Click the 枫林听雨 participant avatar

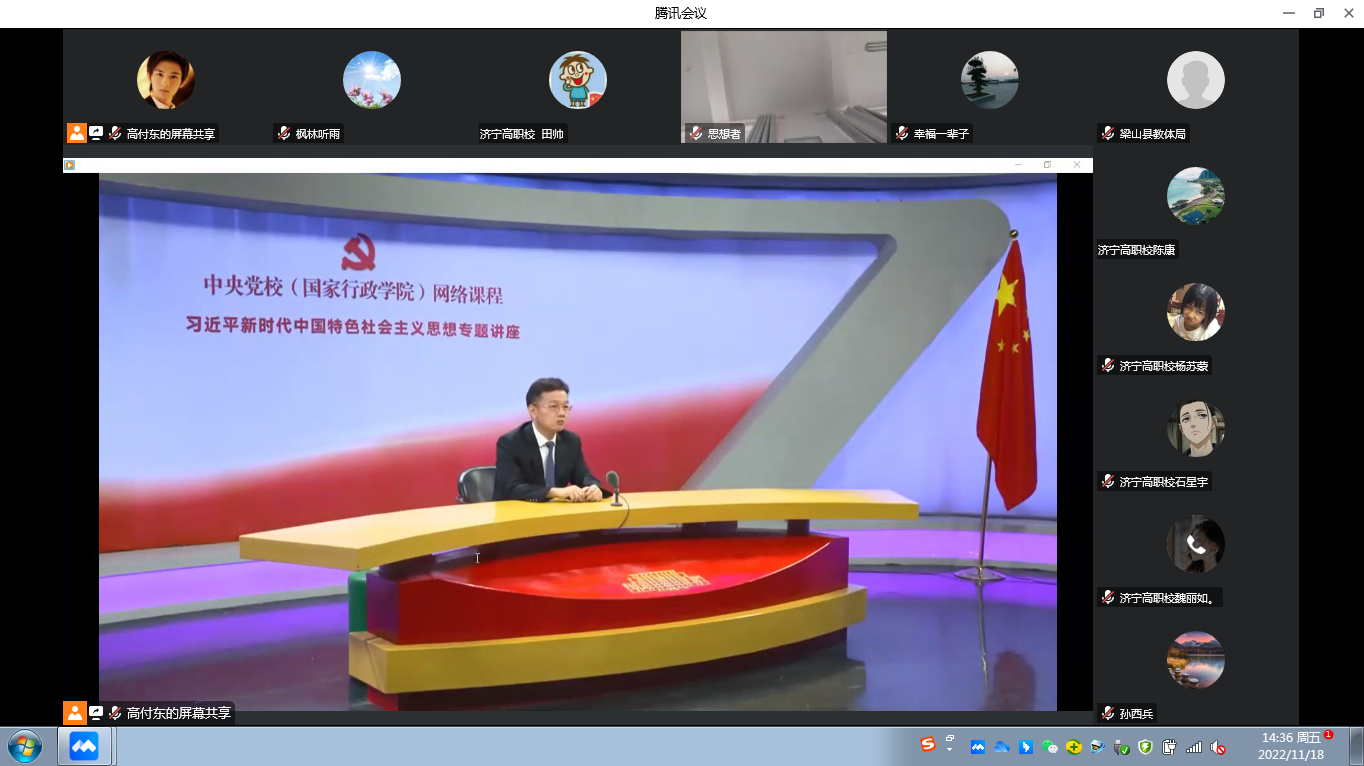tap(372, 80)
